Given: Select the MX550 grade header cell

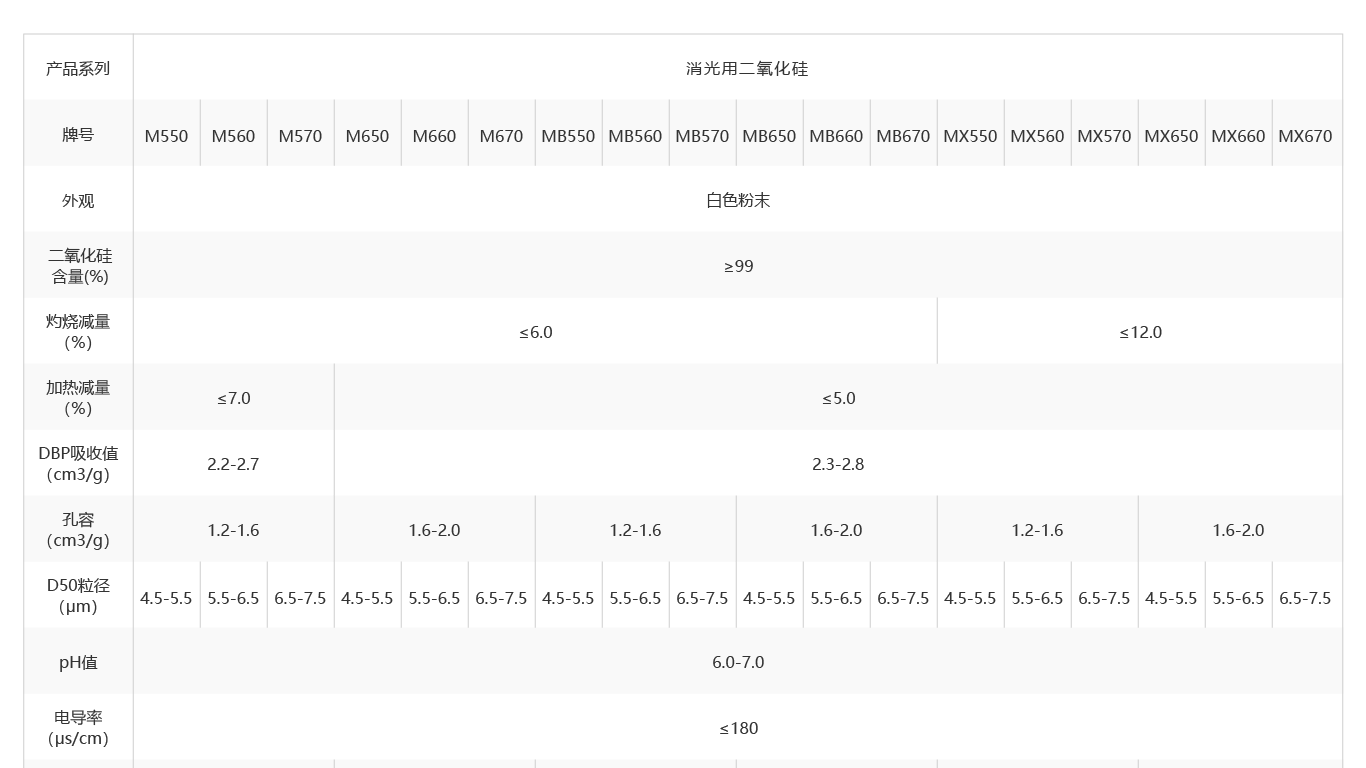Looking at the screenshot, I should 970,136.
